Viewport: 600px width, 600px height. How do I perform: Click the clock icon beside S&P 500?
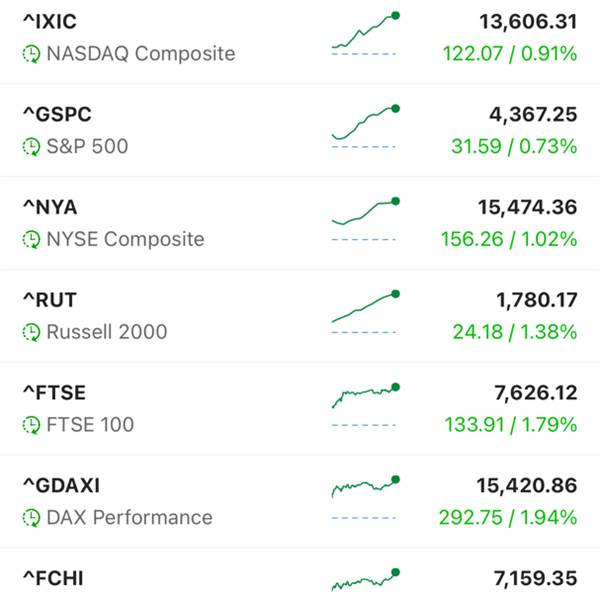coord(32,147)
